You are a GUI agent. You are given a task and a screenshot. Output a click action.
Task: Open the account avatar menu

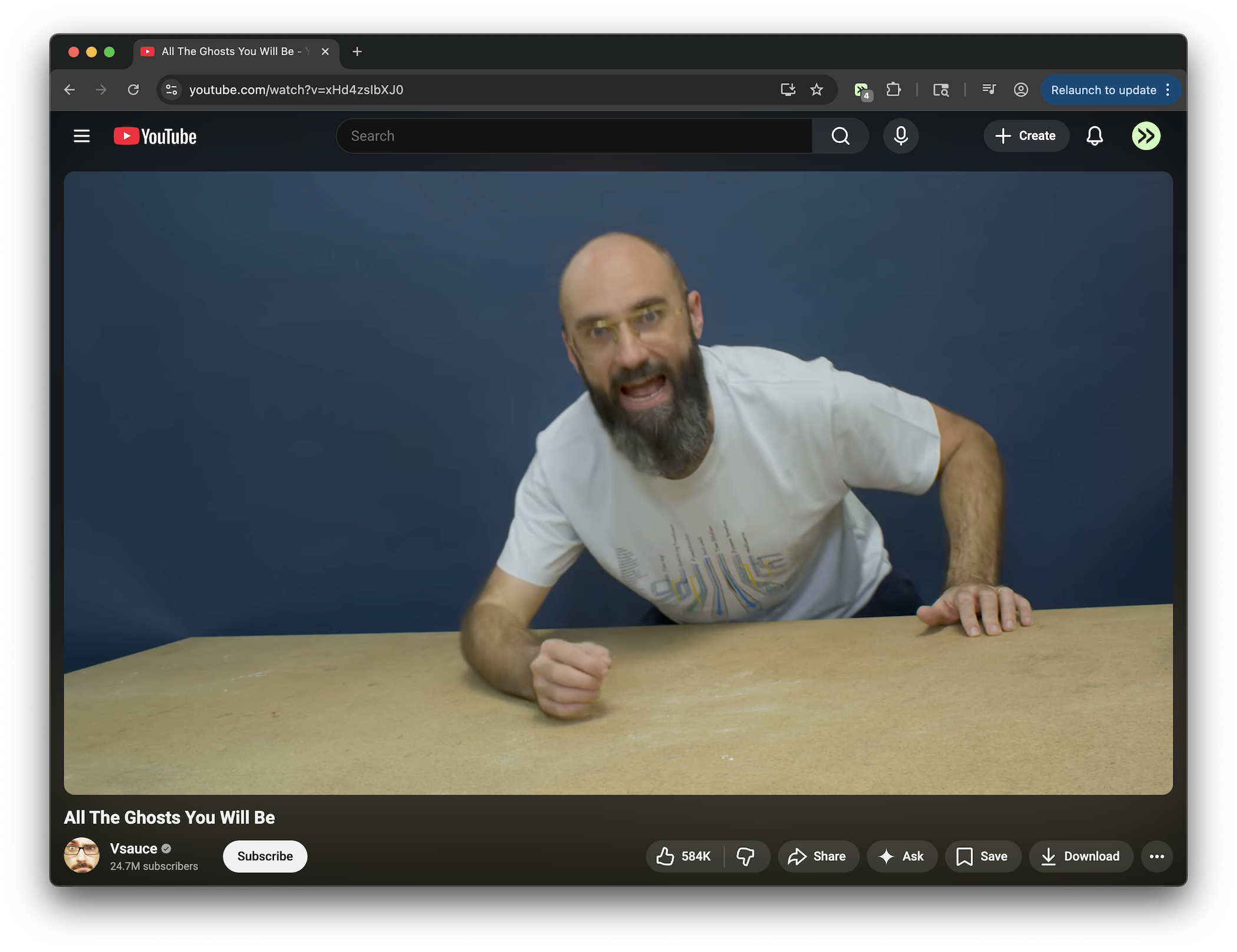[x=1145, y=136]
